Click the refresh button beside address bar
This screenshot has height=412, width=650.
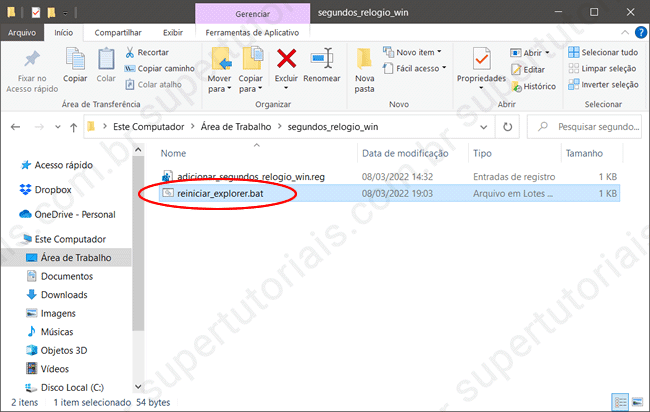point(508,127)
